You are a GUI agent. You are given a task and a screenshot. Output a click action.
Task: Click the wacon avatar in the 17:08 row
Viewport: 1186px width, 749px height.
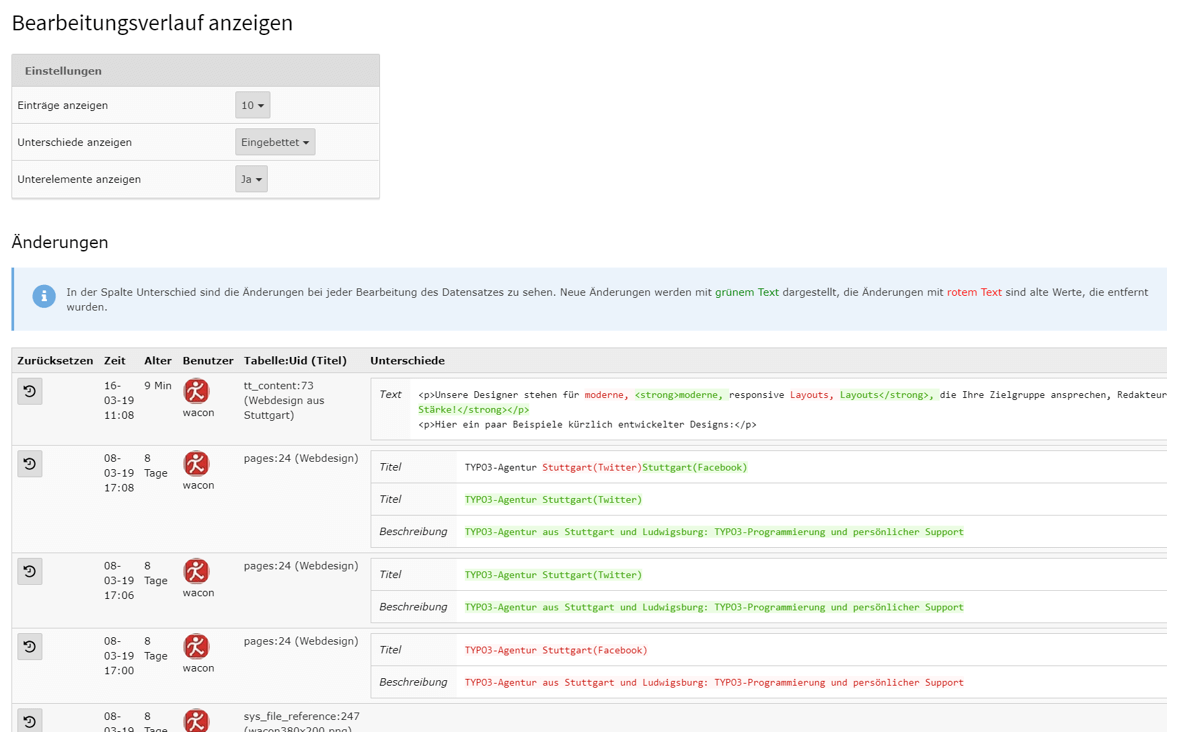[196, 464]
